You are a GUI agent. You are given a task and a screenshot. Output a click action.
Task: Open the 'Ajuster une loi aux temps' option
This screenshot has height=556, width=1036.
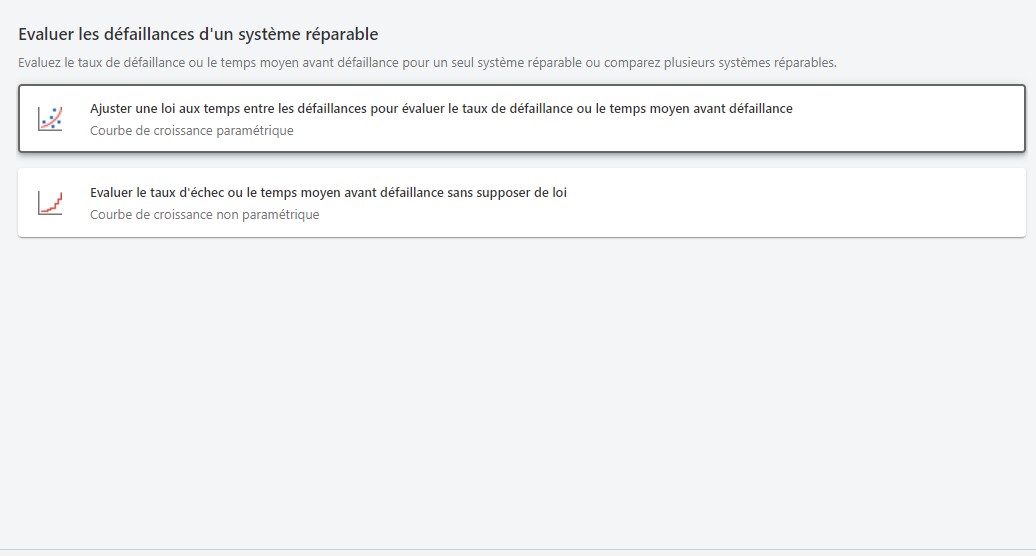(440, 108)
